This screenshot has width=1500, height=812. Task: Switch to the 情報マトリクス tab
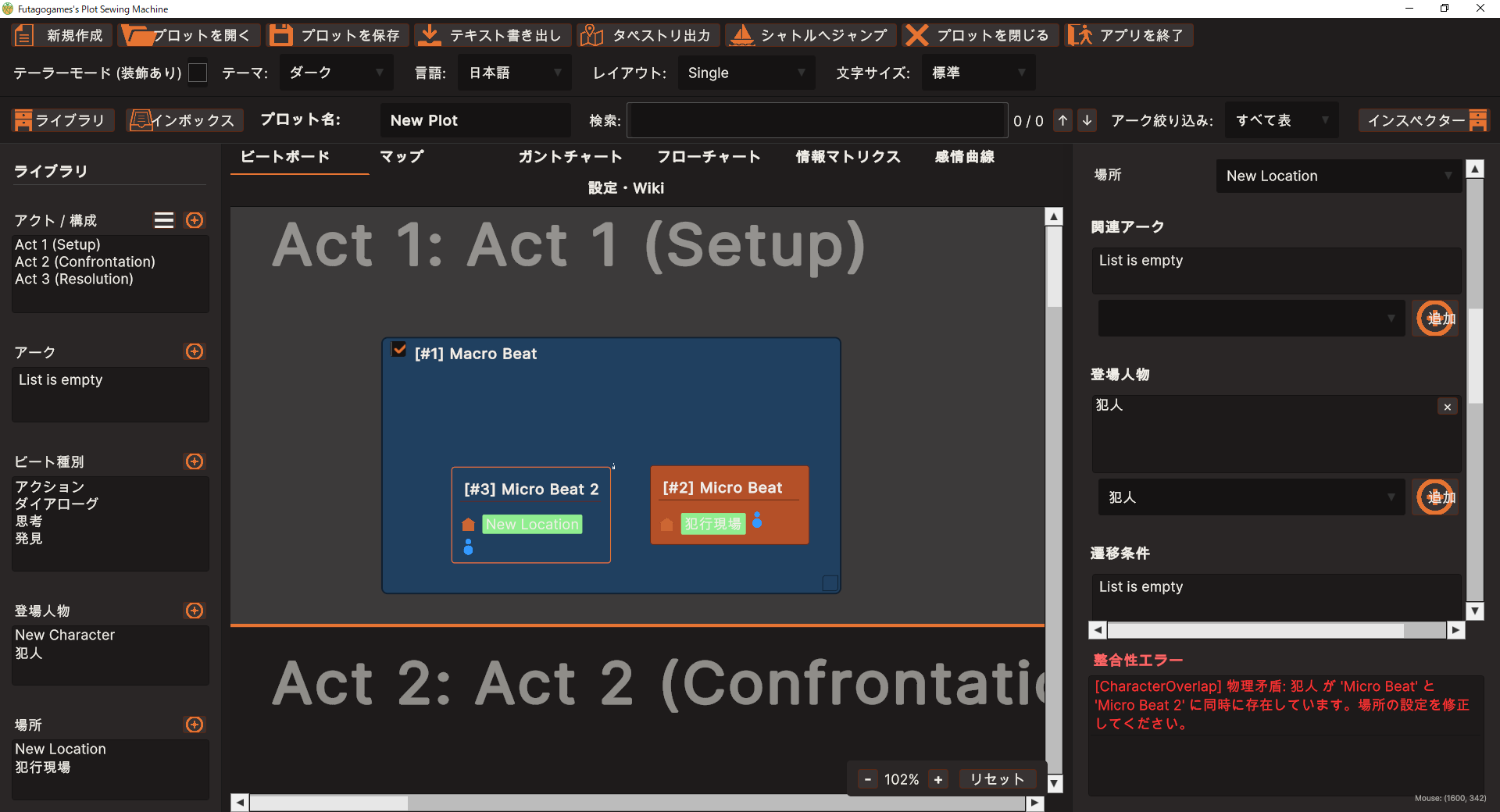coord(848,157)
